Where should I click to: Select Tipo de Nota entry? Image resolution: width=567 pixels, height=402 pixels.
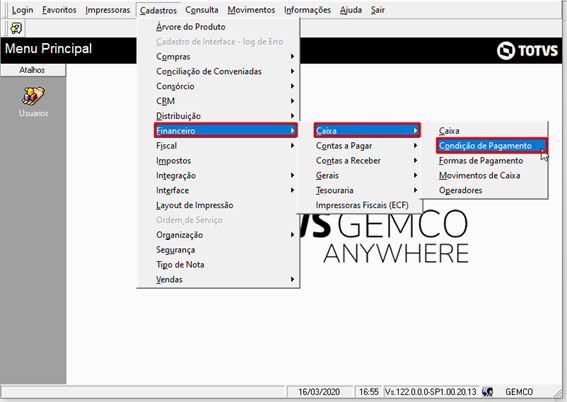[x=218, y=265]
